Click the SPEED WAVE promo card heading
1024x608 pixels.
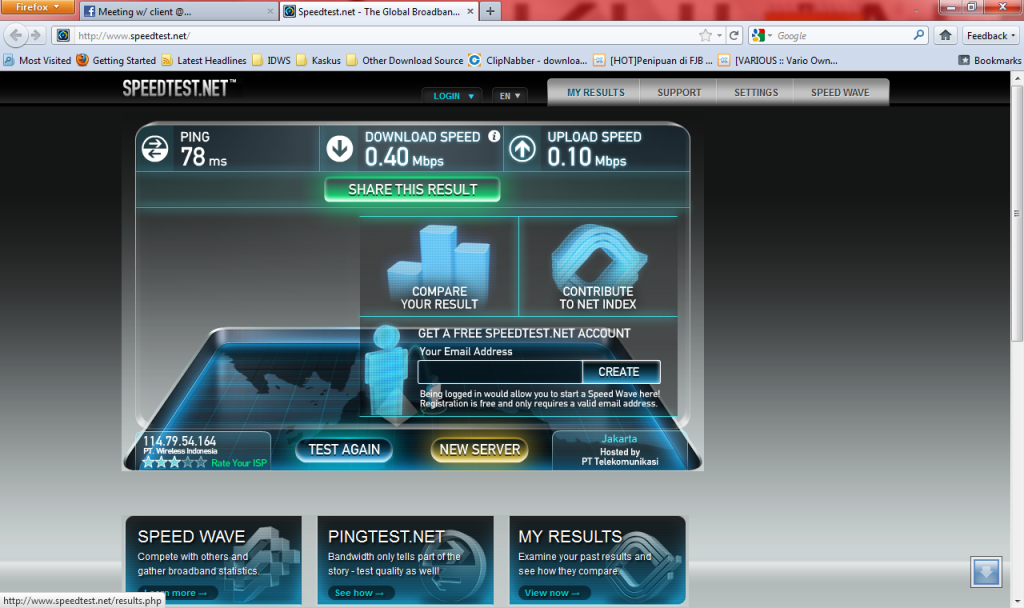[191, 536]
